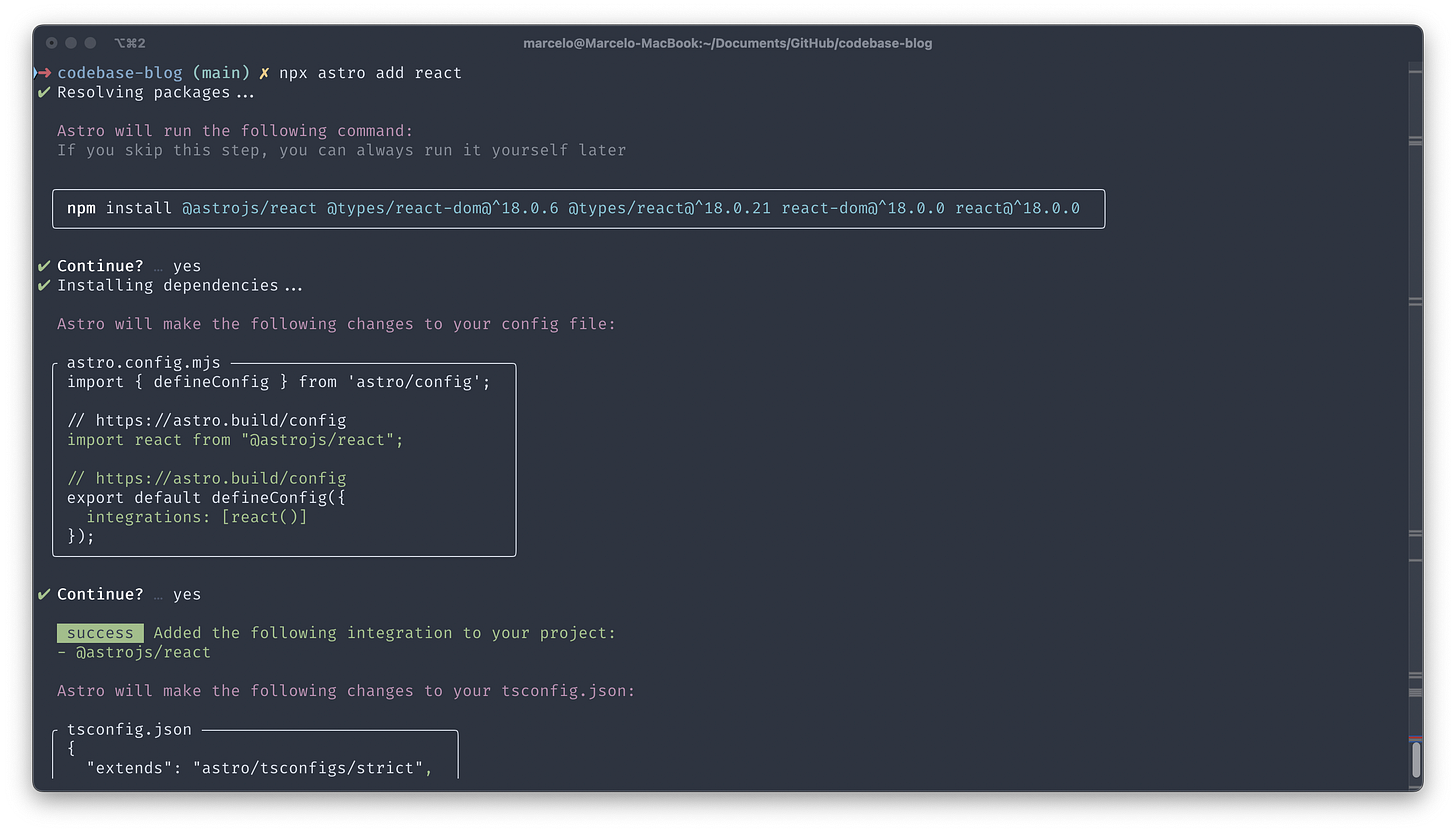The image size is (1456, 832).
Task: Click the first 'Continue? … yes' prompt line
Action: 129,266
